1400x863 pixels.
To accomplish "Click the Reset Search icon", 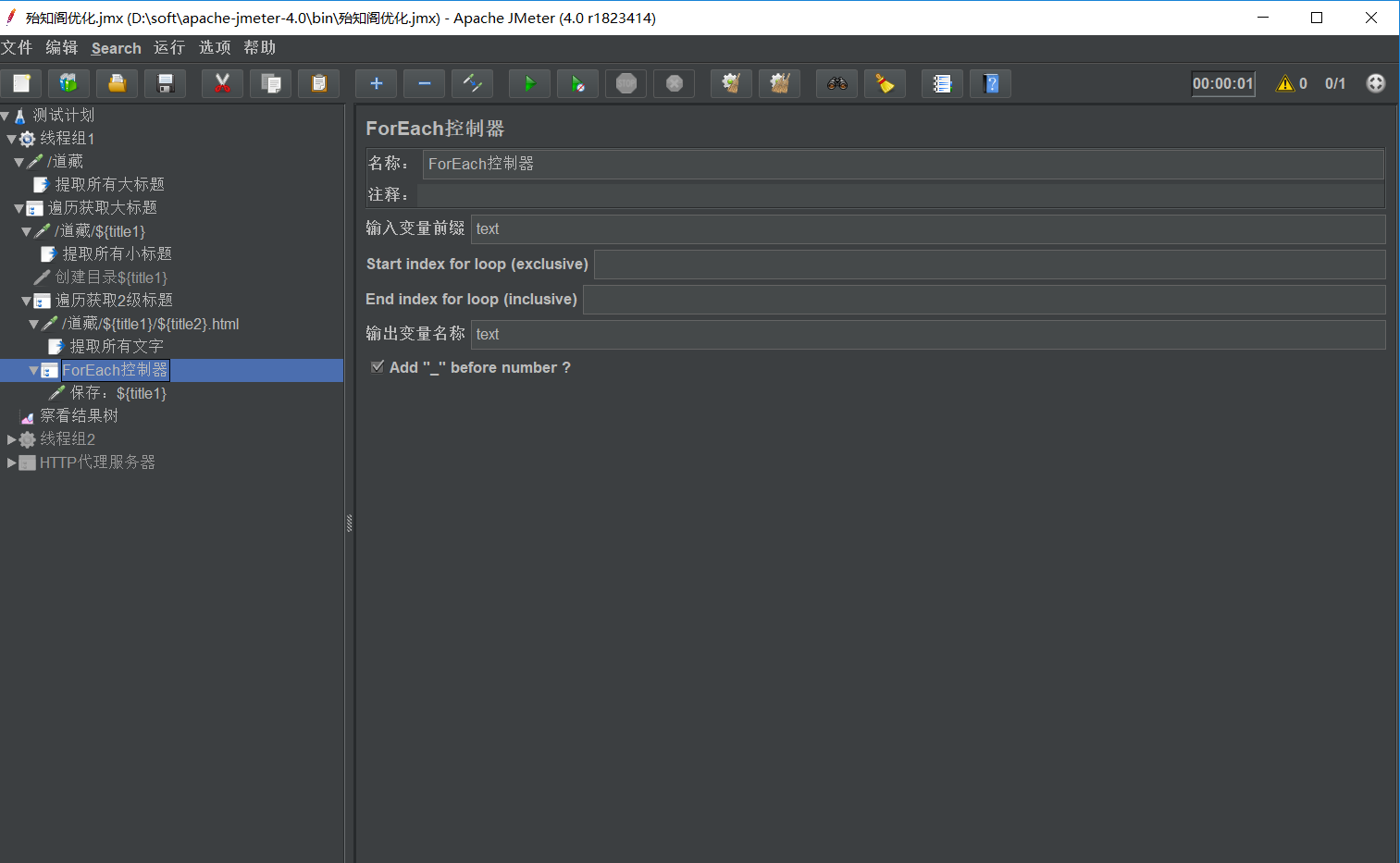I will pyautogui.click(x=886, y=83).
